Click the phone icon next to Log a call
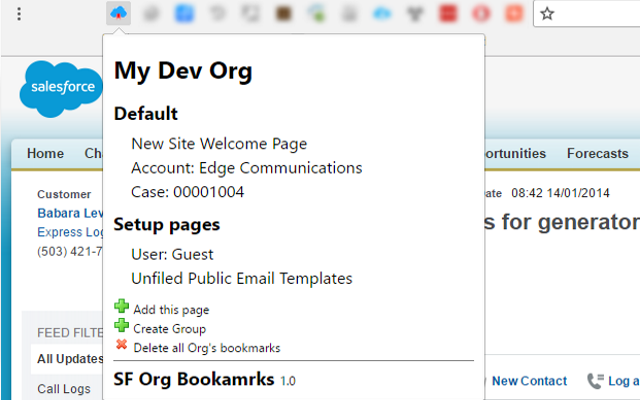The image size is (640, 400). pos(596,381)
